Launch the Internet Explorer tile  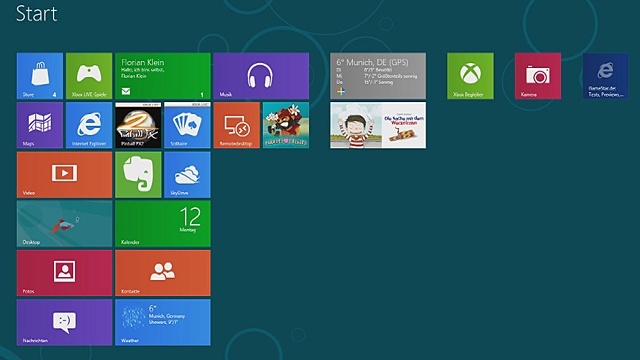[x=89, y=125]
